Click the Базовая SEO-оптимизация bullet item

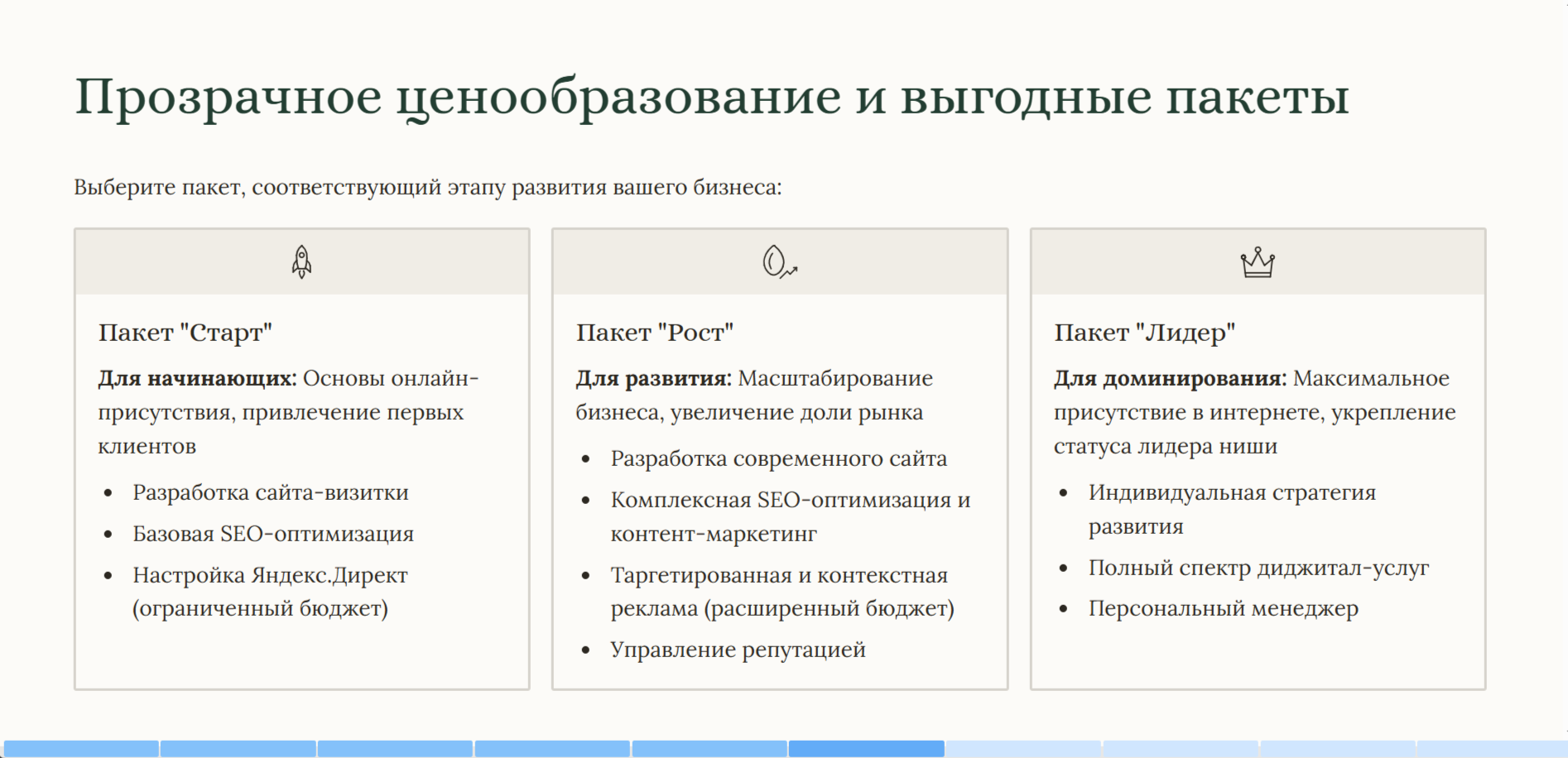(x=273, y=535)
